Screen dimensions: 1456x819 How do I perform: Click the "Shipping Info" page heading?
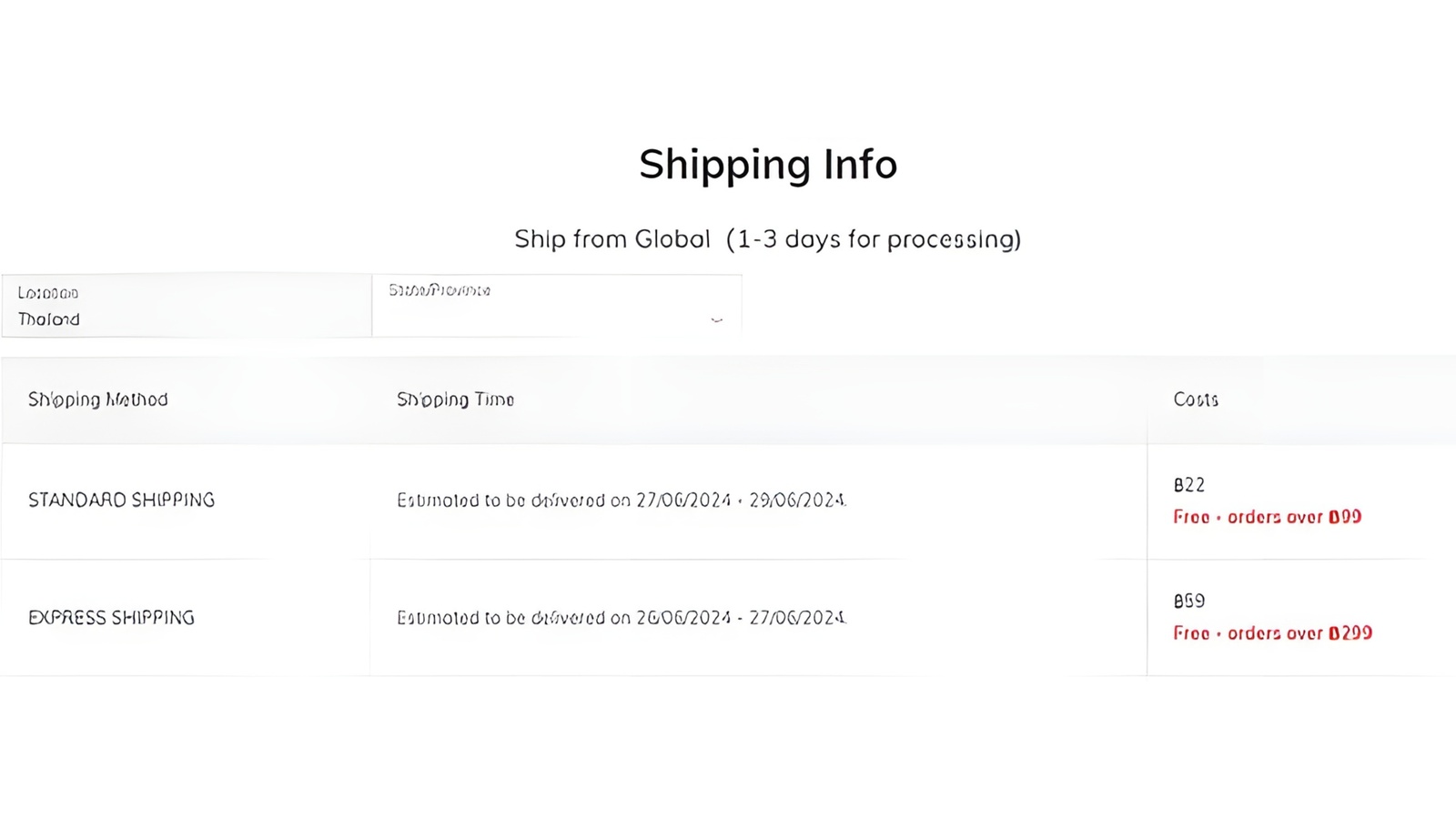(769, 165)
